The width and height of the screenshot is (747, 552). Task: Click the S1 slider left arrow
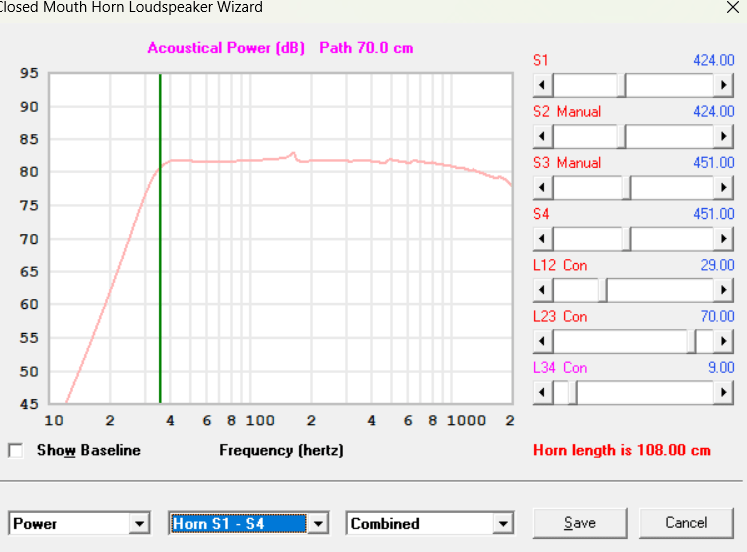point(543,85)
